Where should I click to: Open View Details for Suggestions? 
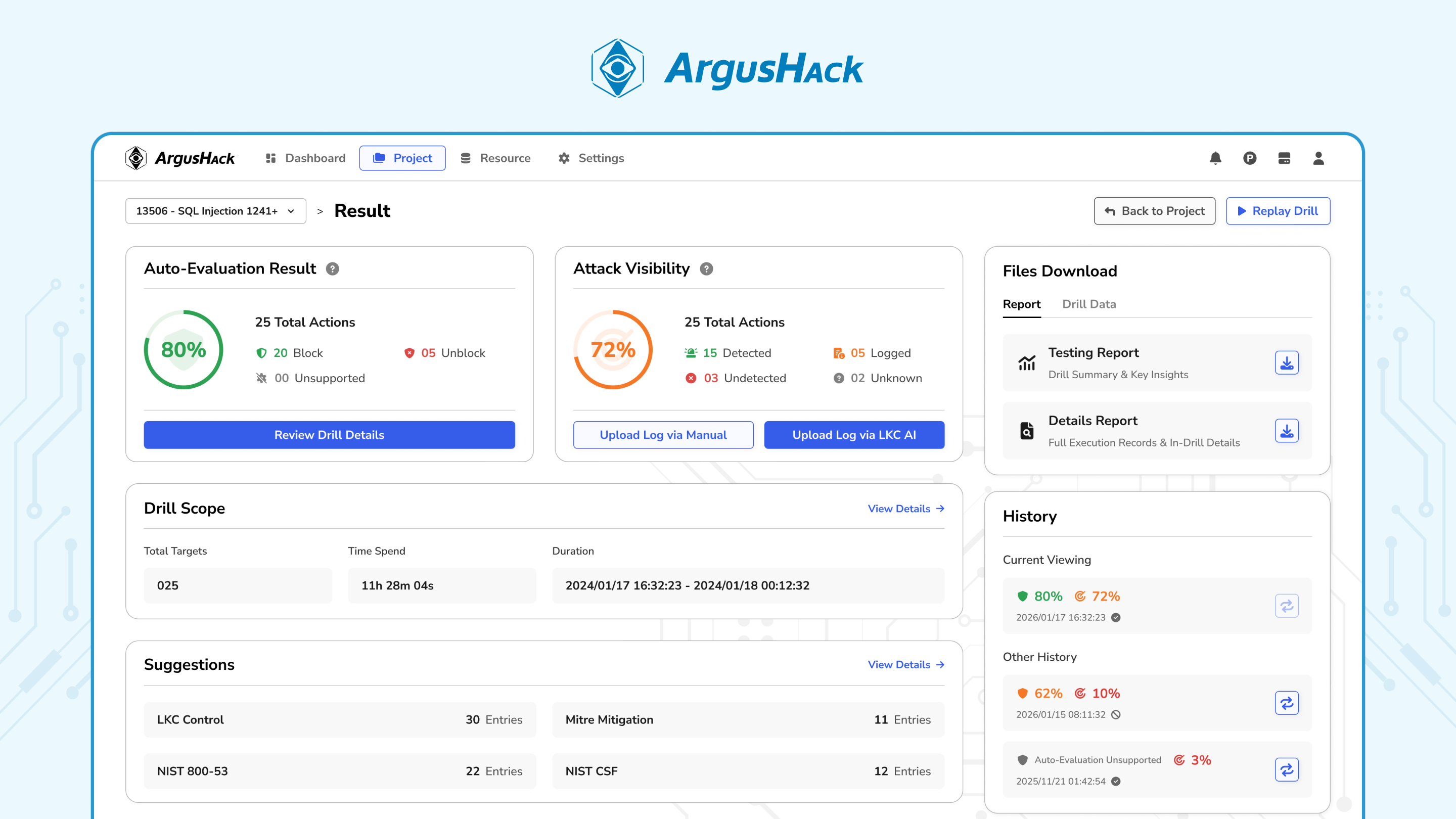(x=906, y=665)
